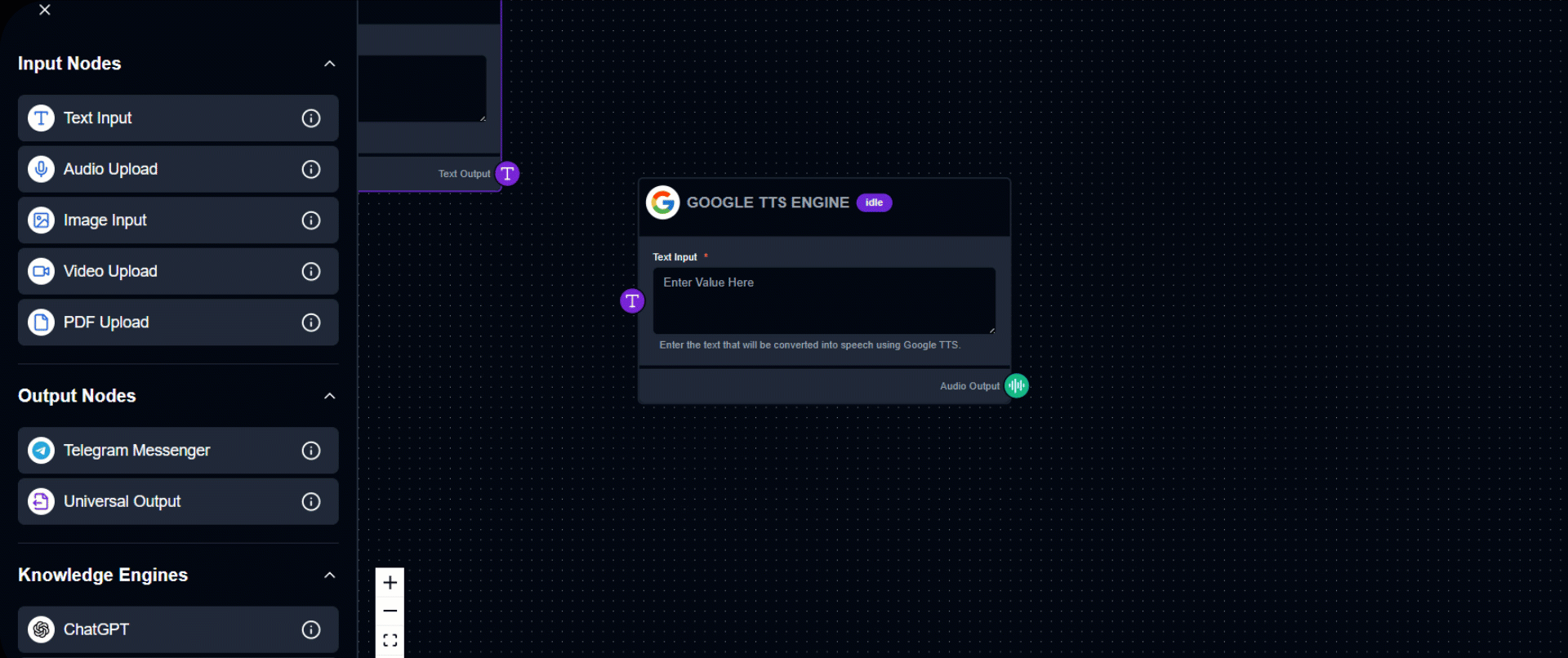
Task: Click the Text Output purple connector
Action: click(507, 174)
